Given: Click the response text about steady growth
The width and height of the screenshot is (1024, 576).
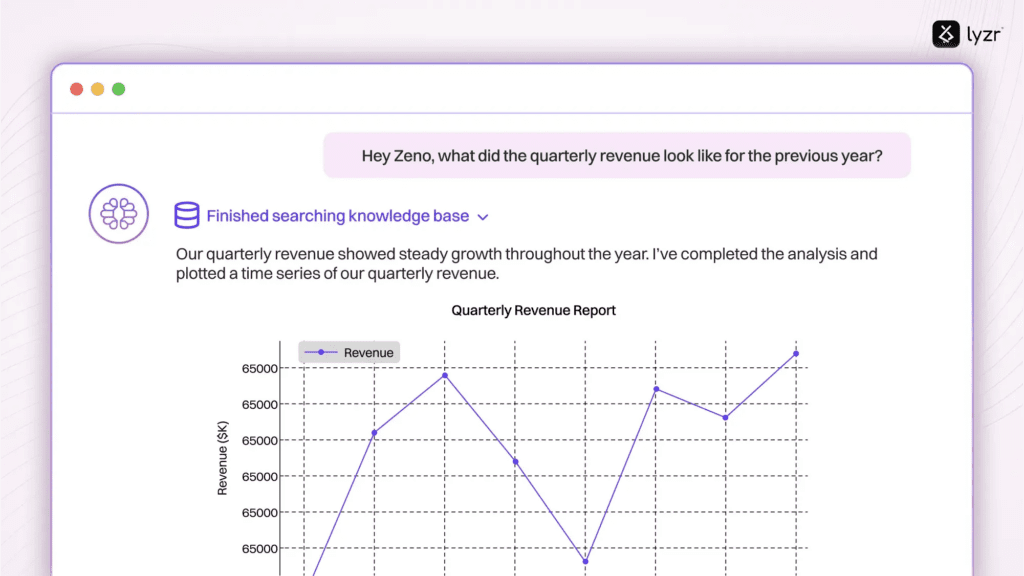Looking at the screenshot, I should coord(526,263).
